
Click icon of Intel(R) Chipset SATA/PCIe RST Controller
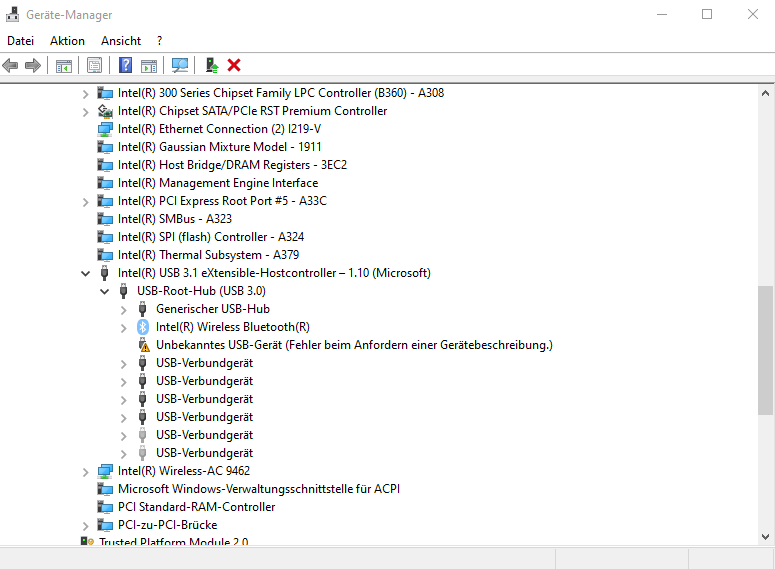(x=105, y=111)
